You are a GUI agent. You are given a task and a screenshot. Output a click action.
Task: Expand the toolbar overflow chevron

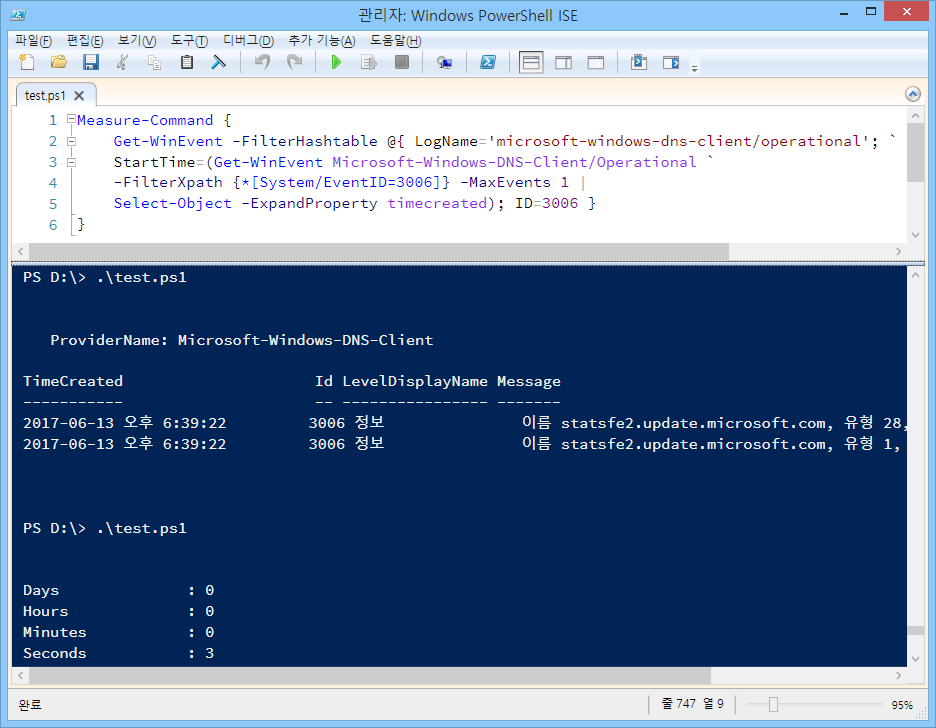point(695,67)
